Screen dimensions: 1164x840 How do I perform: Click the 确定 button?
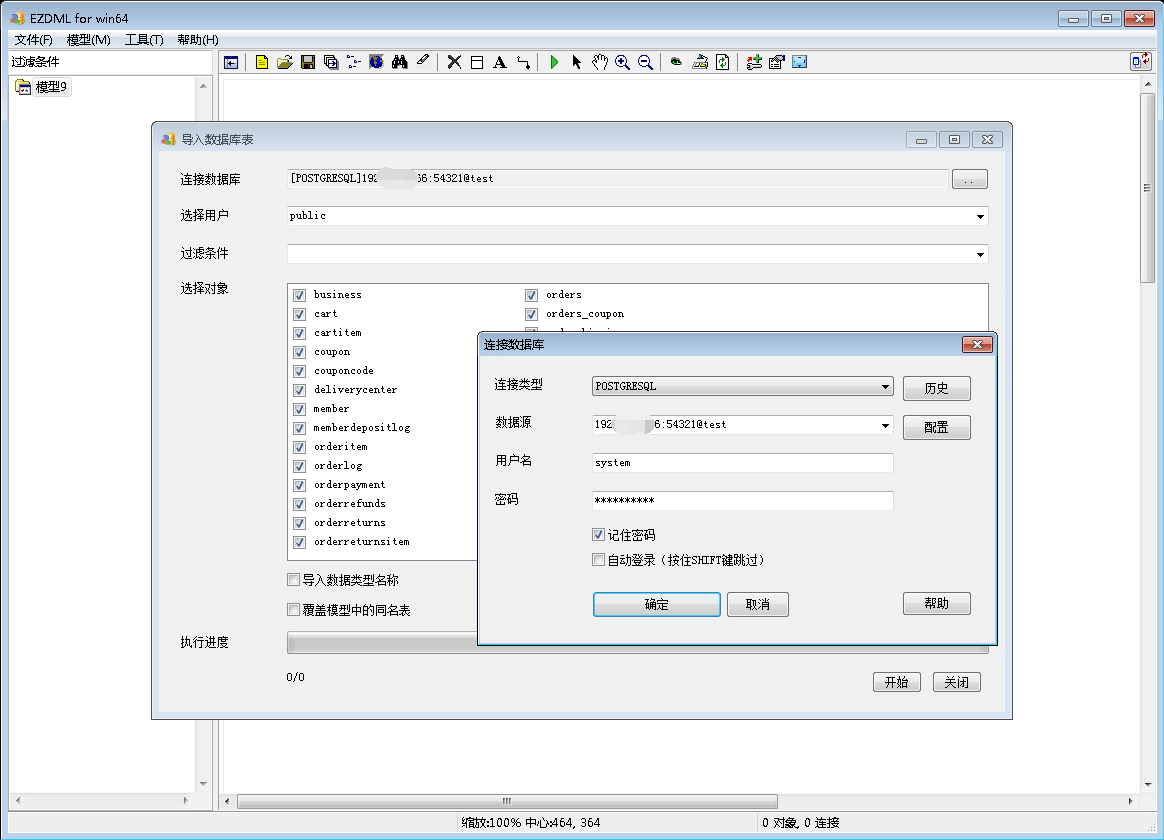(x=656, y=605)
